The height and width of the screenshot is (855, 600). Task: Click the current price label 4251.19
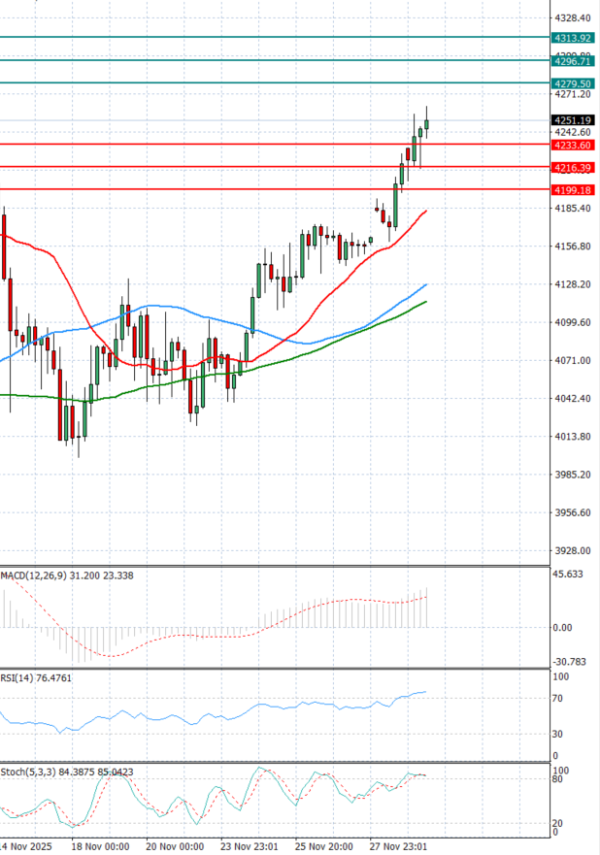[574, 120]
